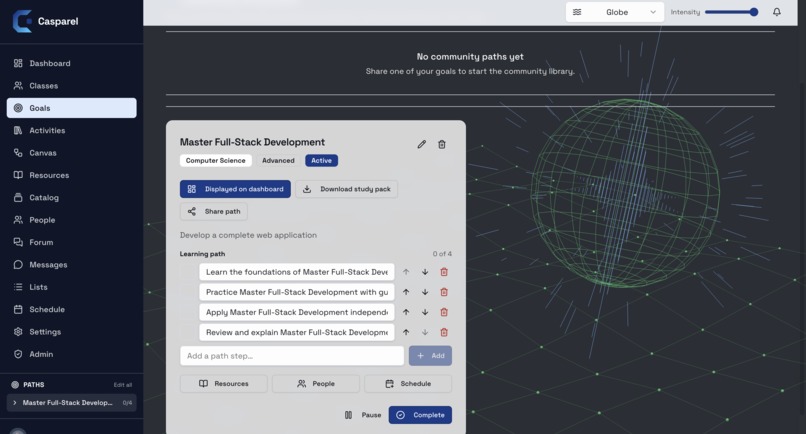Viewport: 806px width, 434px height.
Task: Open the Canvas section
Action: [x=71, y=153]
